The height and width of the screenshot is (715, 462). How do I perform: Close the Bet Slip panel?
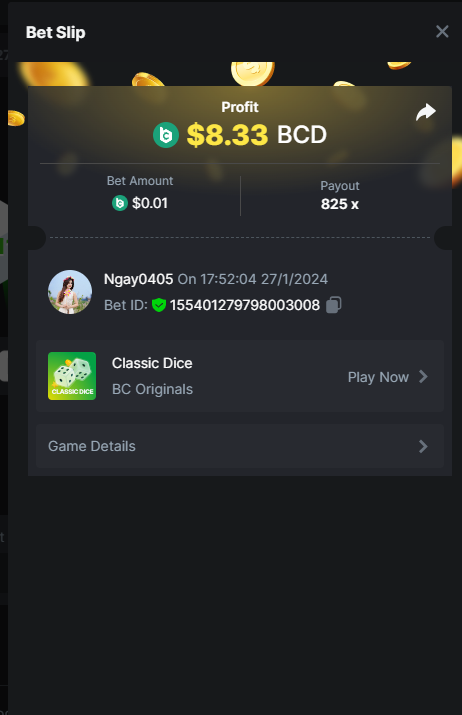442,31
